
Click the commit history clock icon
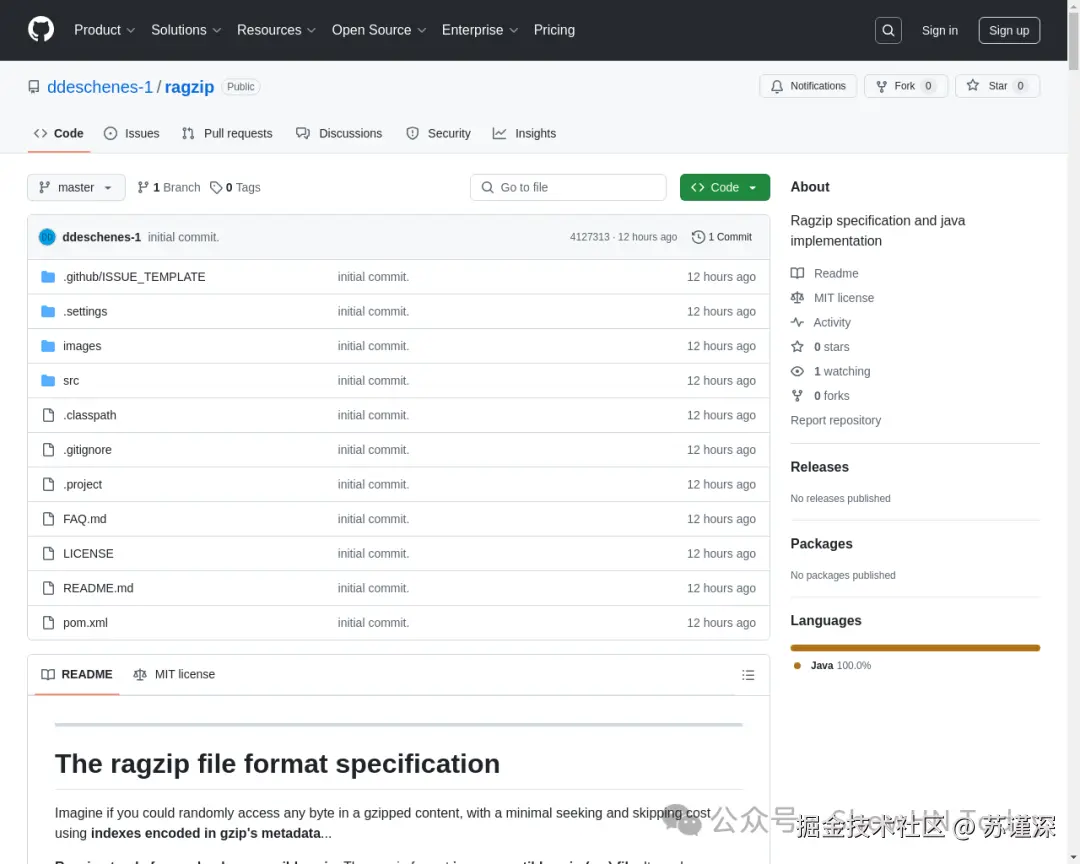[x=698, y=237]
